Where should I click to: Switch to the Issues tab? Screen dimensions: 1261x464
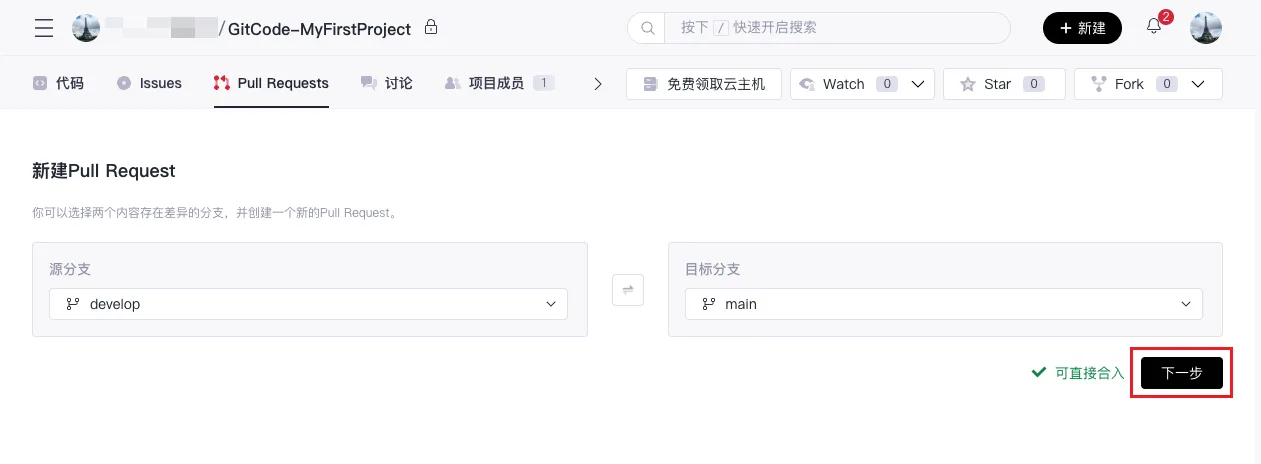click(149, 83)
